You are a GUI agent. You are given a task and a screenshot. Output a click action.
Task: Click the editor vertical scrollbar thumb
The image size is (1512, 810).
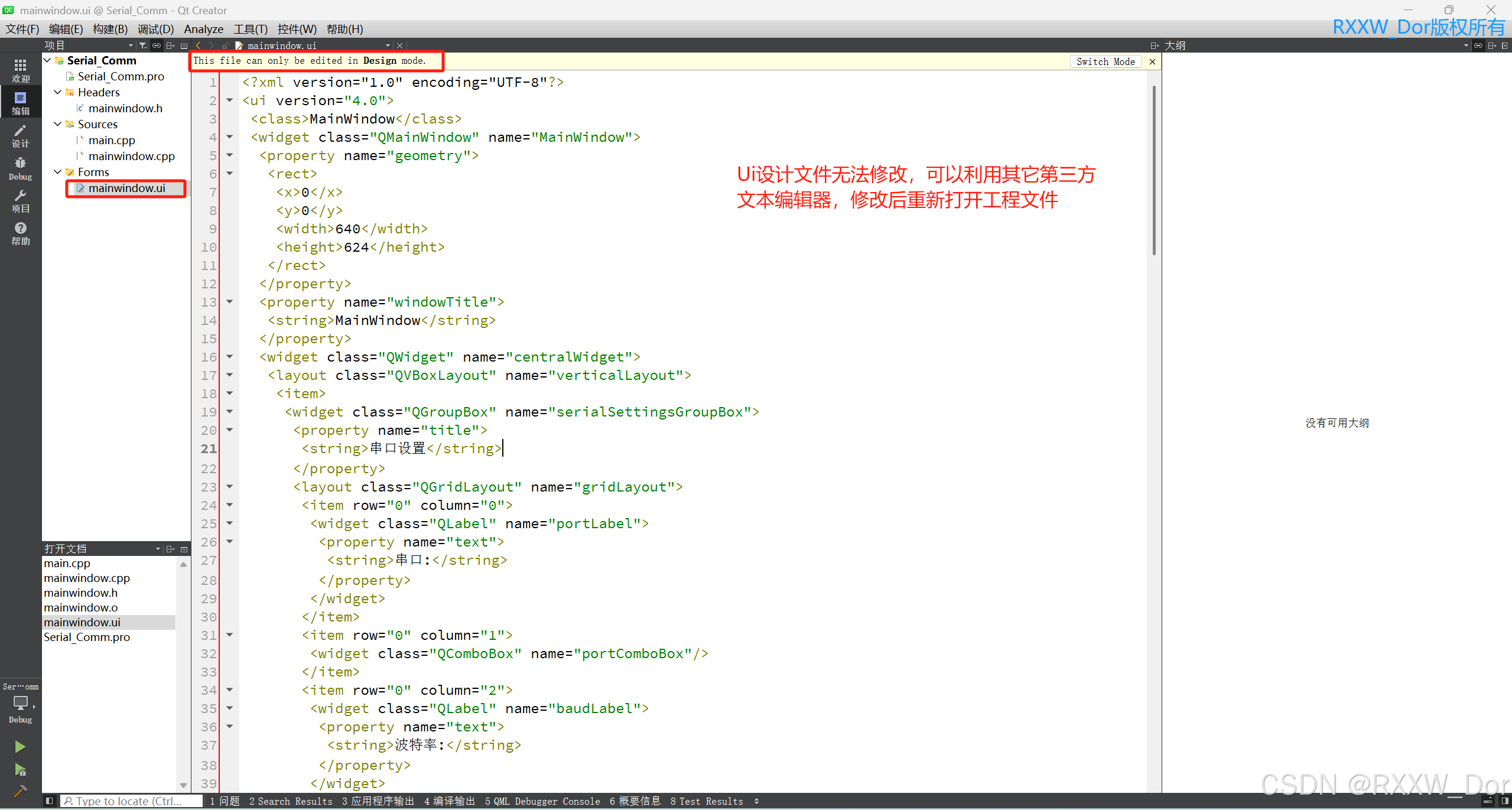tap(1153, 170)
